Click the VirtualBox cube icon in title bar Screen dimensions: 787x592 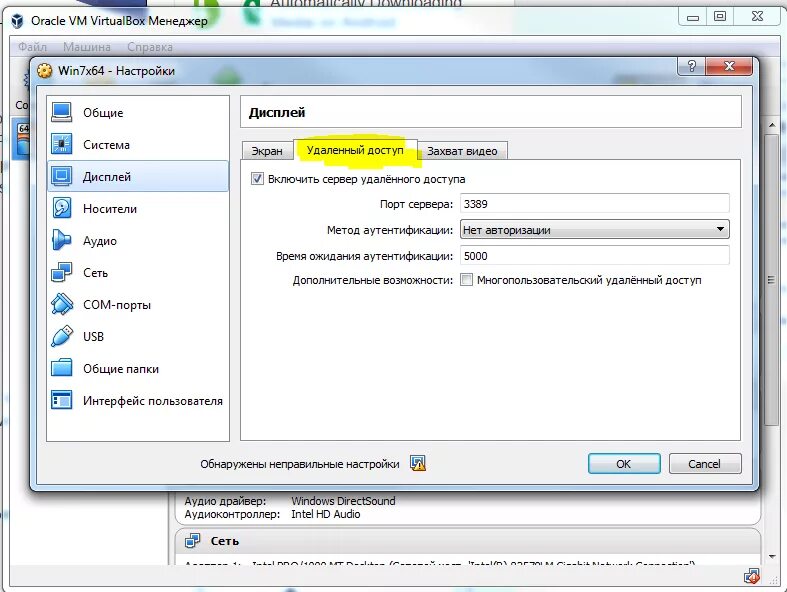coord(18,21)
